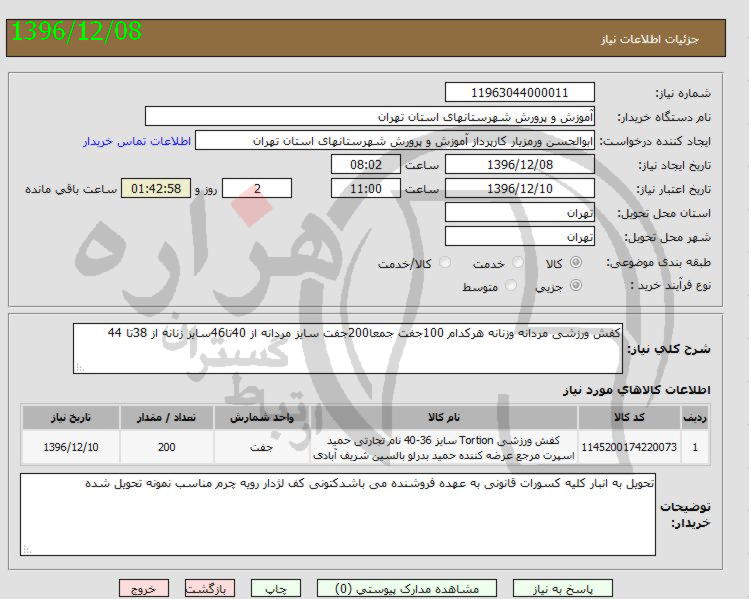This screenshot has width=749, height=599.
Task: Click delivery province field استان محل تحویل
Action: [x=520, y=212]
